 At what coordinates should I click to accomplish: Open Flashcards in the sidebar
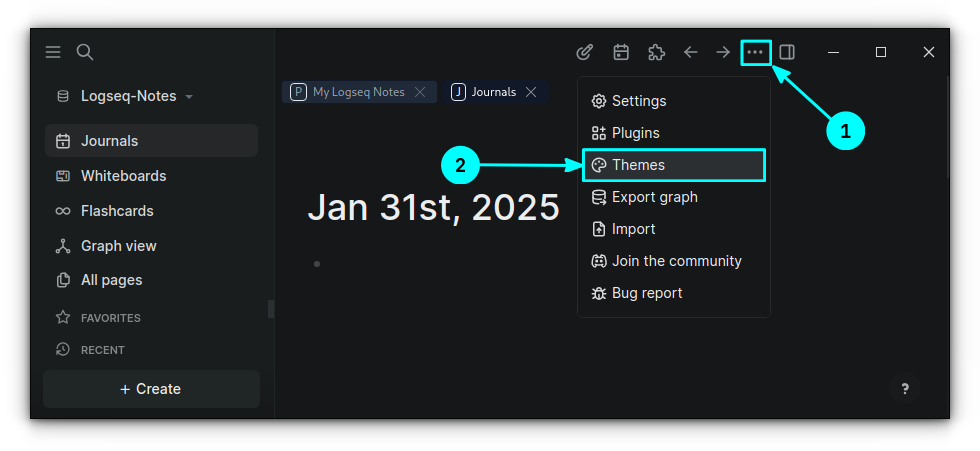[x=116, y=211]
